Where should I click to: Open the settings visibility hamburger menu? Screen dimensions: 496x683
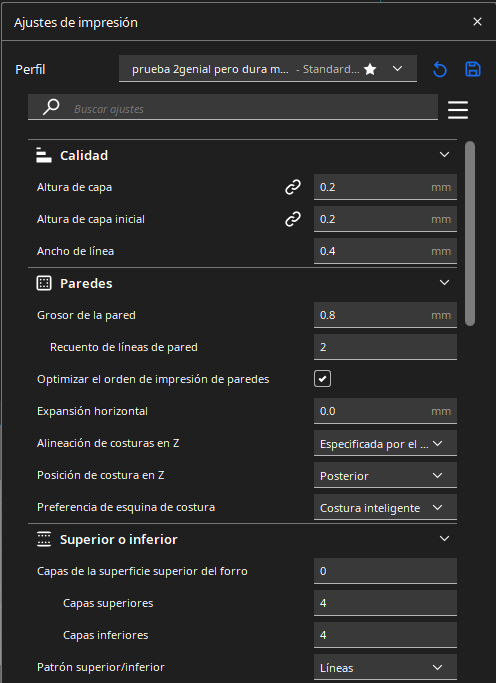pyautogui.click(x=458, y=110)
